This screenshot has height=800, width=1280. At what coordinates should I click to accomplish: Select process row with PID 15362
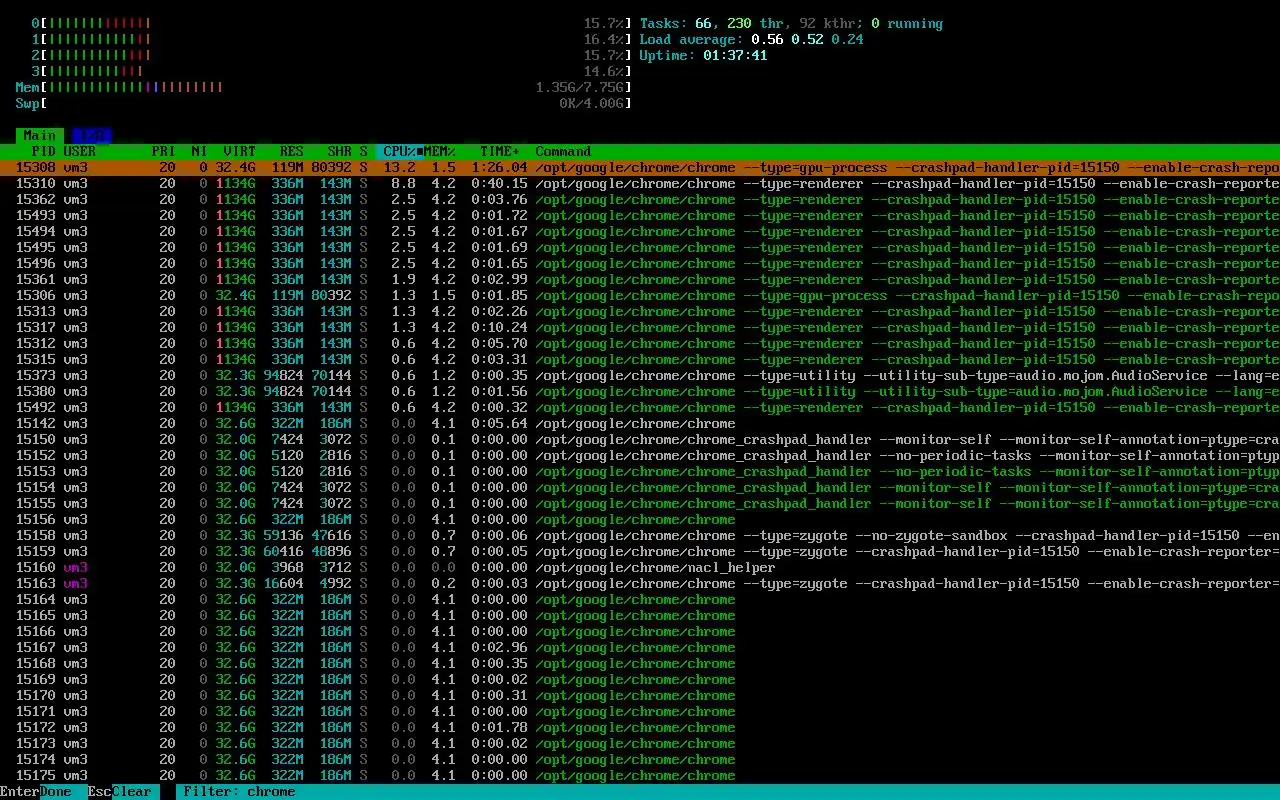(640, 199)
